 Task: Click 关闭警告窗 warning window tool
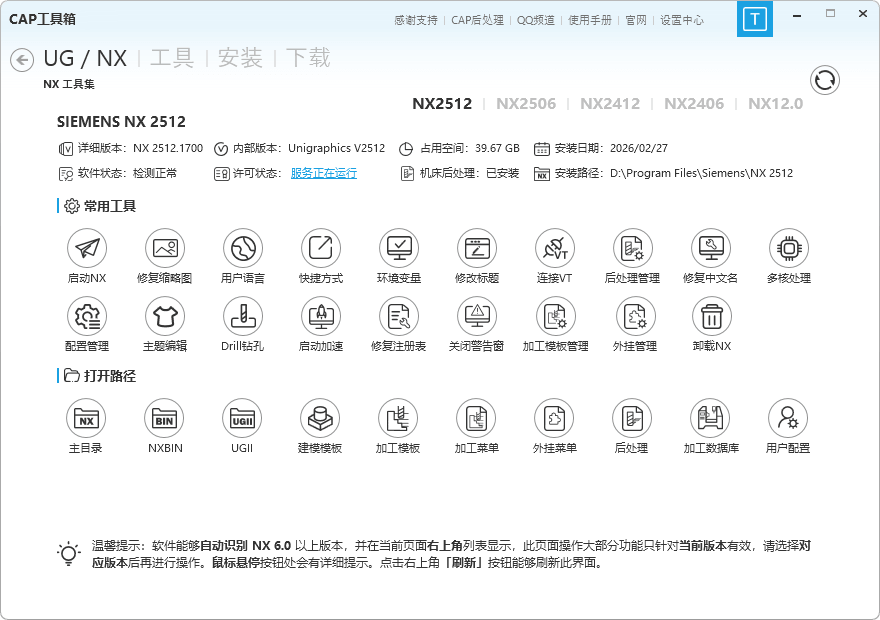(477, 316)
